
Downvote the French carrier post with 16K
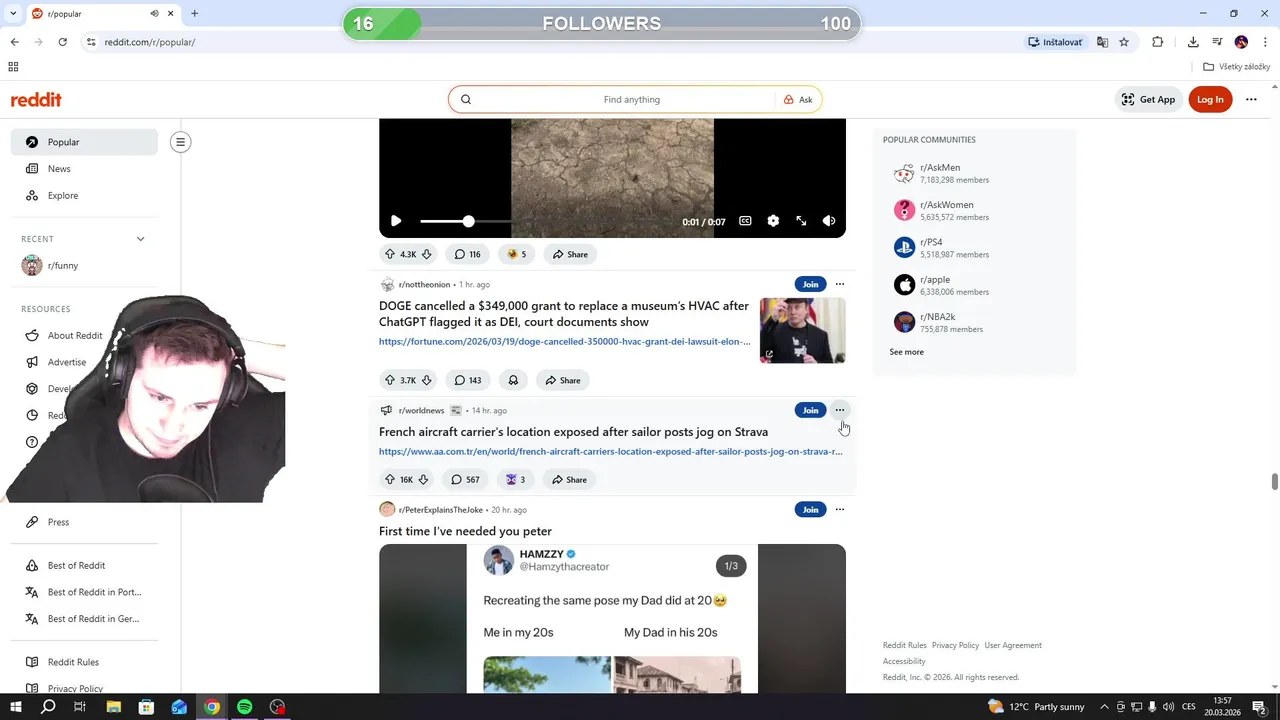tap(424, 480)
